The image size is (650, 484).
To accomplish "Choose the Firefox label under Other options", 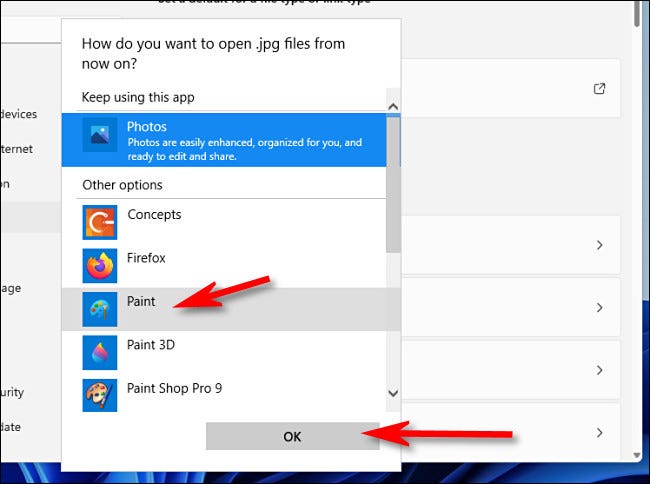I will [146, 257].
